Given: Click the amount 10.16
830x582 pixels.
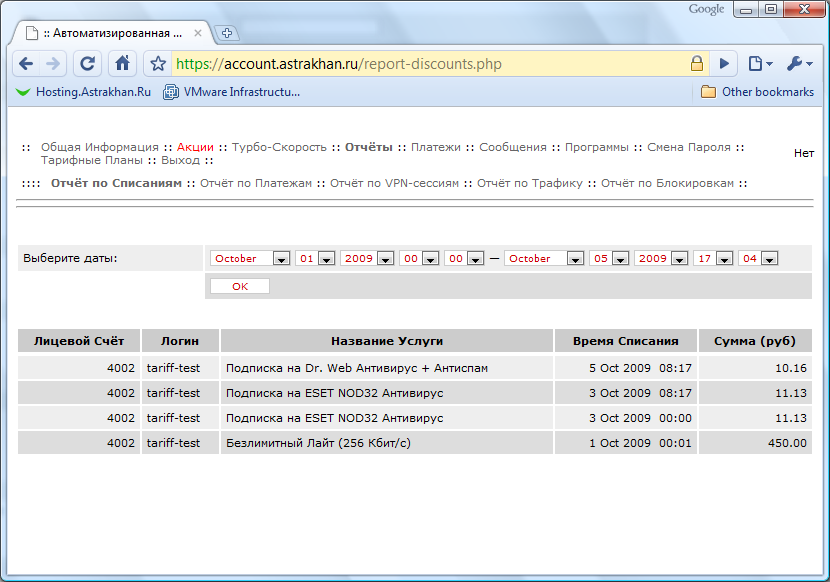Looking at the screenshot, I should click(x=791, y=368).
